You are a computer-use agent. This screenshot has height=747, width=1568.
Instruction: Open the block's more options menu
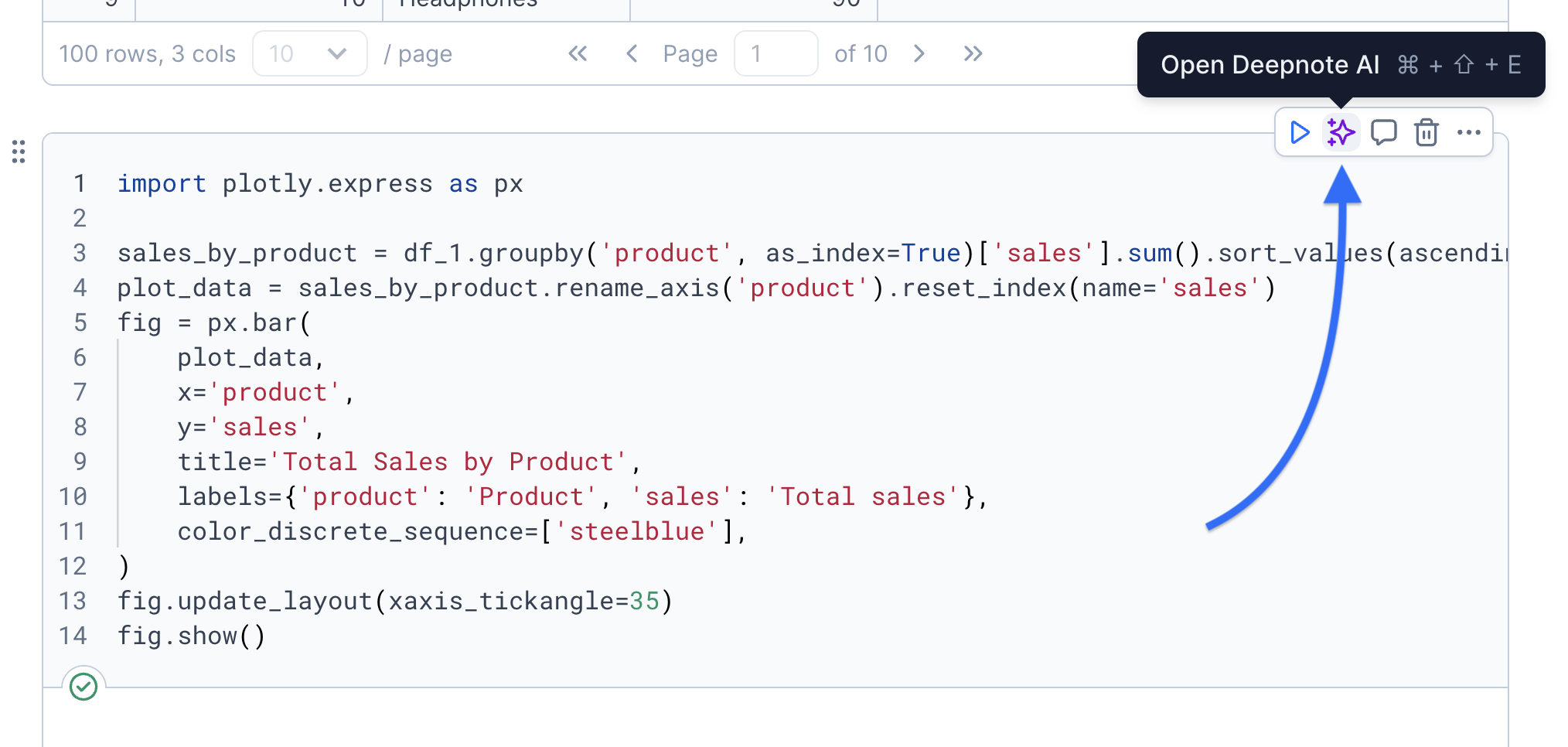click(1468, 132)
